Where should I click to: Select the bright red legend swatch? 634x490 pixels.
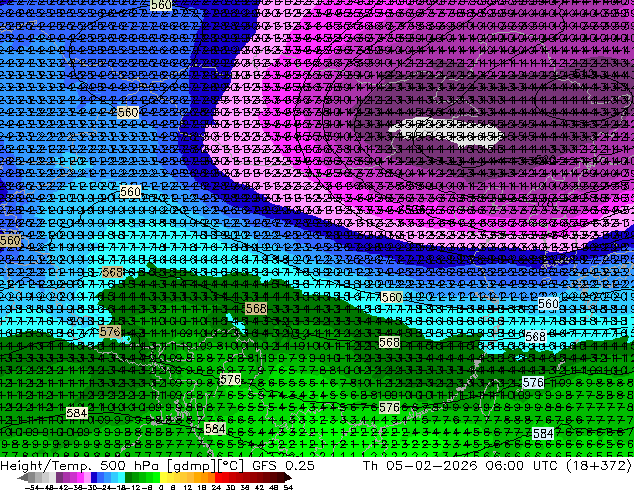[218, 477]
